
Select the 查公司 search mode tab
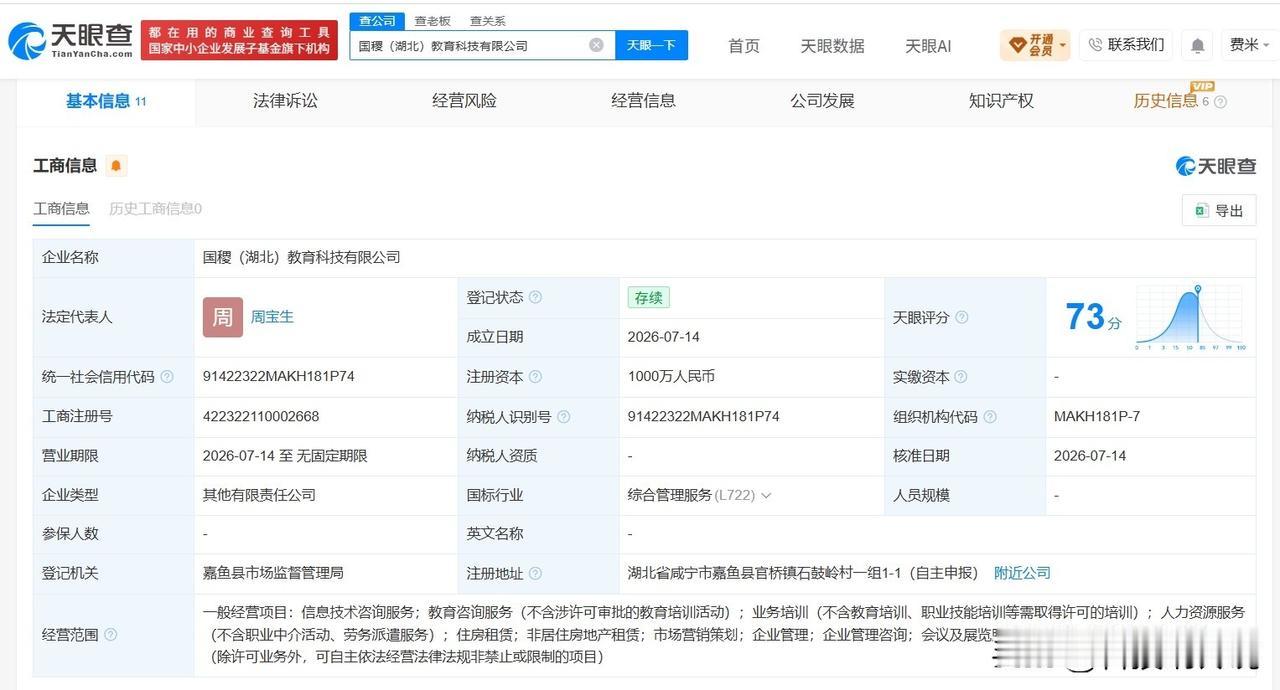377,21
